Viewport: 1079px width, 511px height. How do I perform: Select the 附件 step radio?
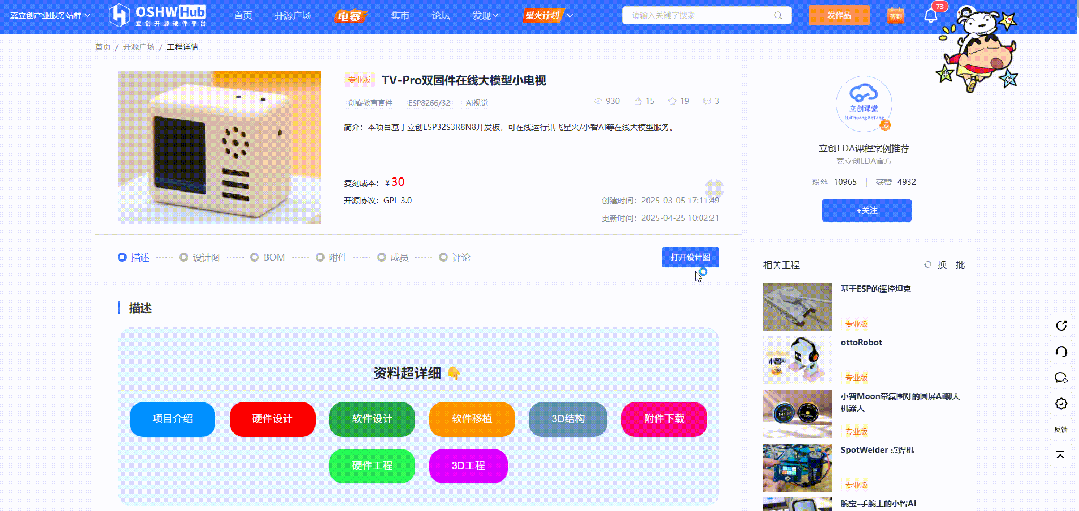click(320, 258)
